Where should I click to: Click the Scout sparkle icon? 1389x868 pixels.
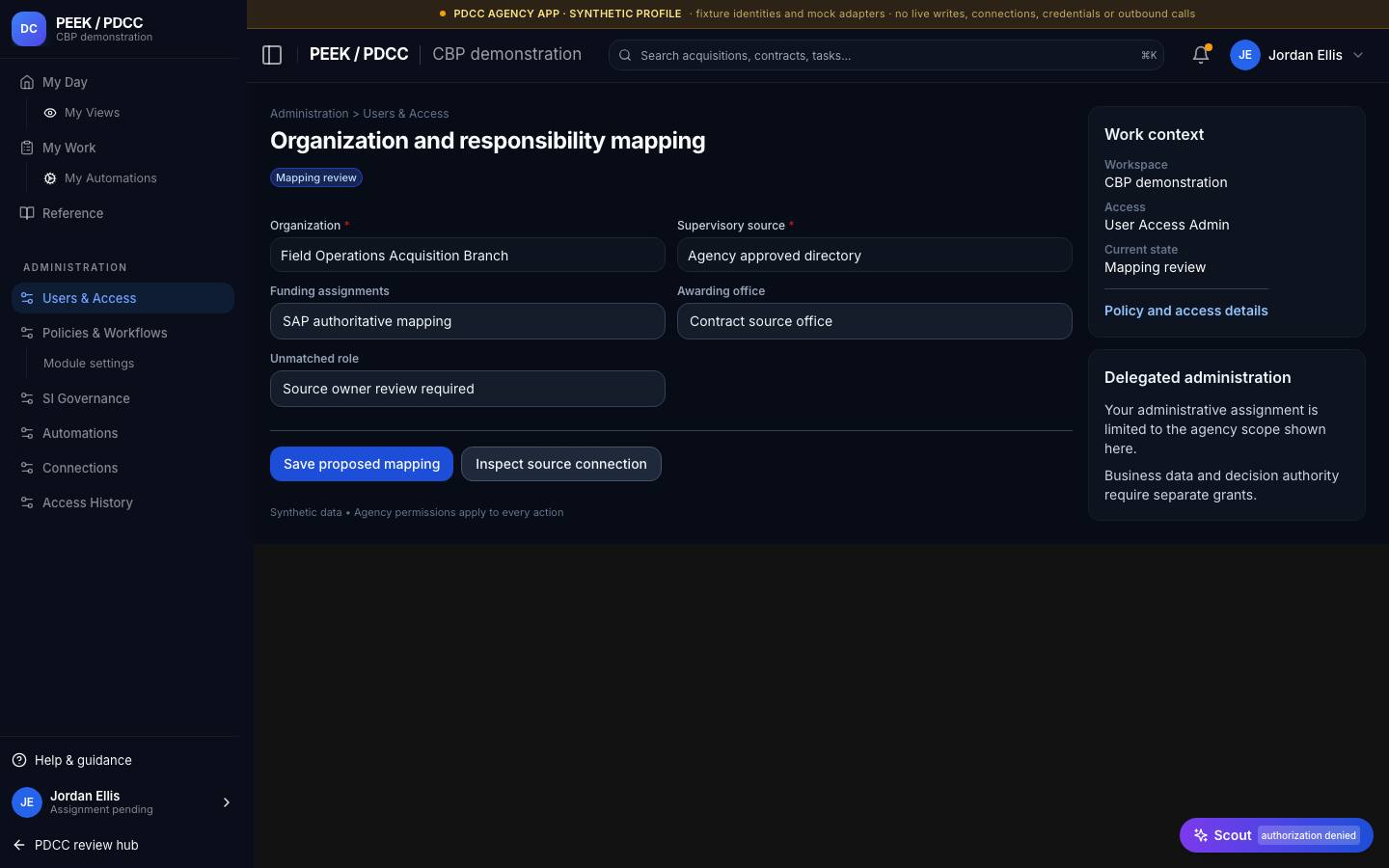click(x=1201, y=835)
